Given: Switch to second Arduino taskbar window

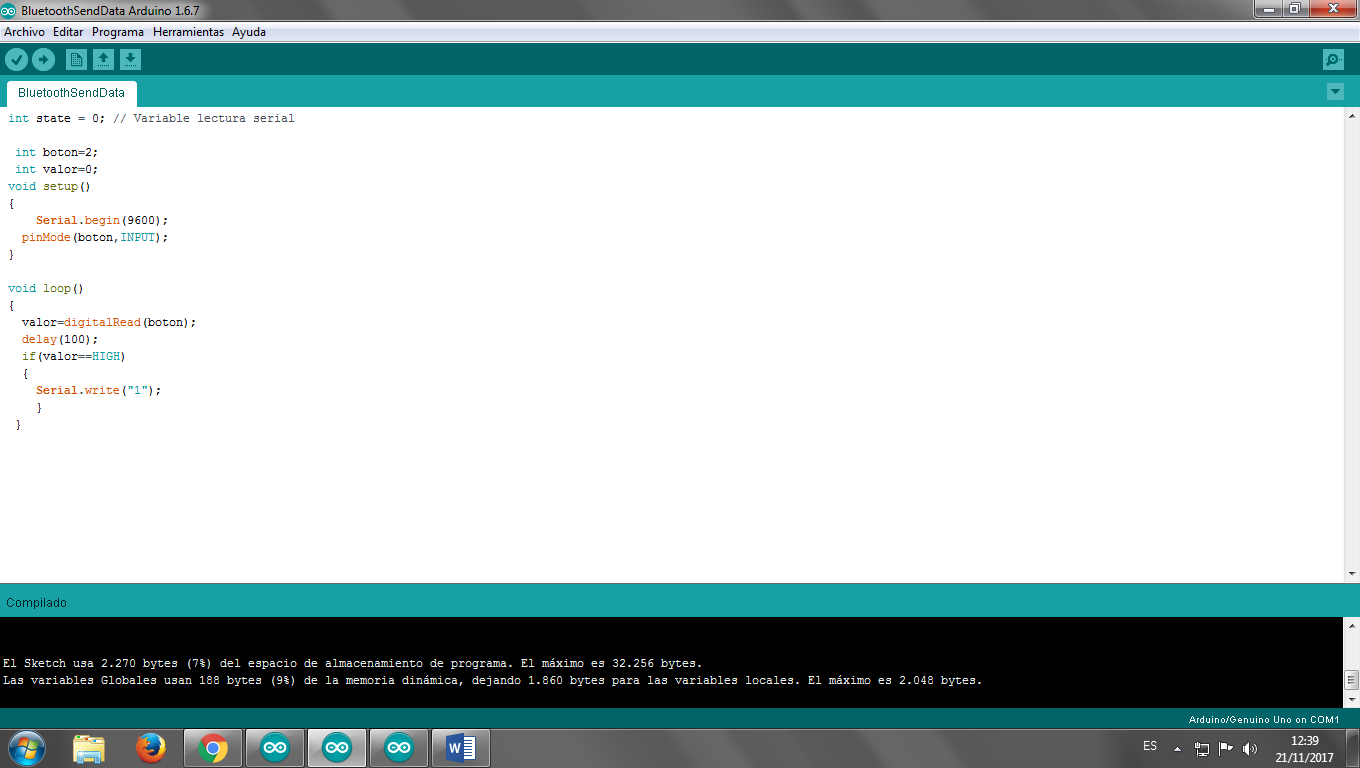Looking at the screenshot, I should [x=336, y=748].
